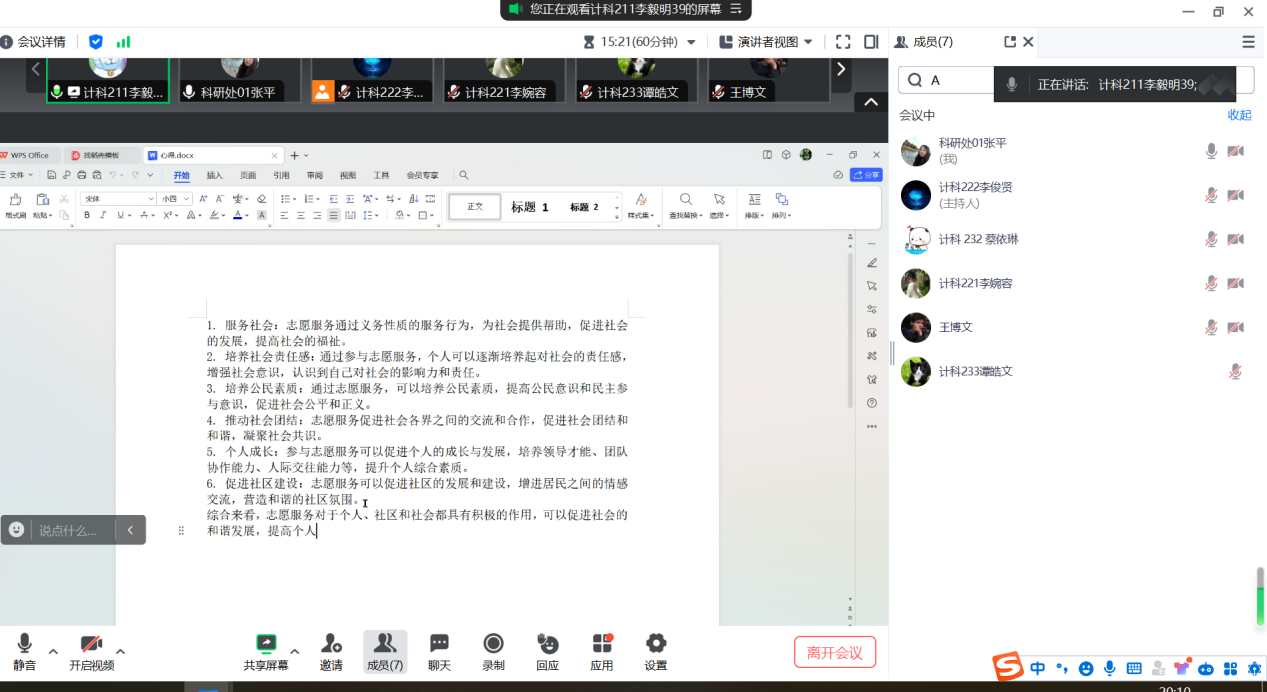Toggle the microphone mute (静音) button
The height and width of the screenshot is (692, 1267).
coord(24,644)
